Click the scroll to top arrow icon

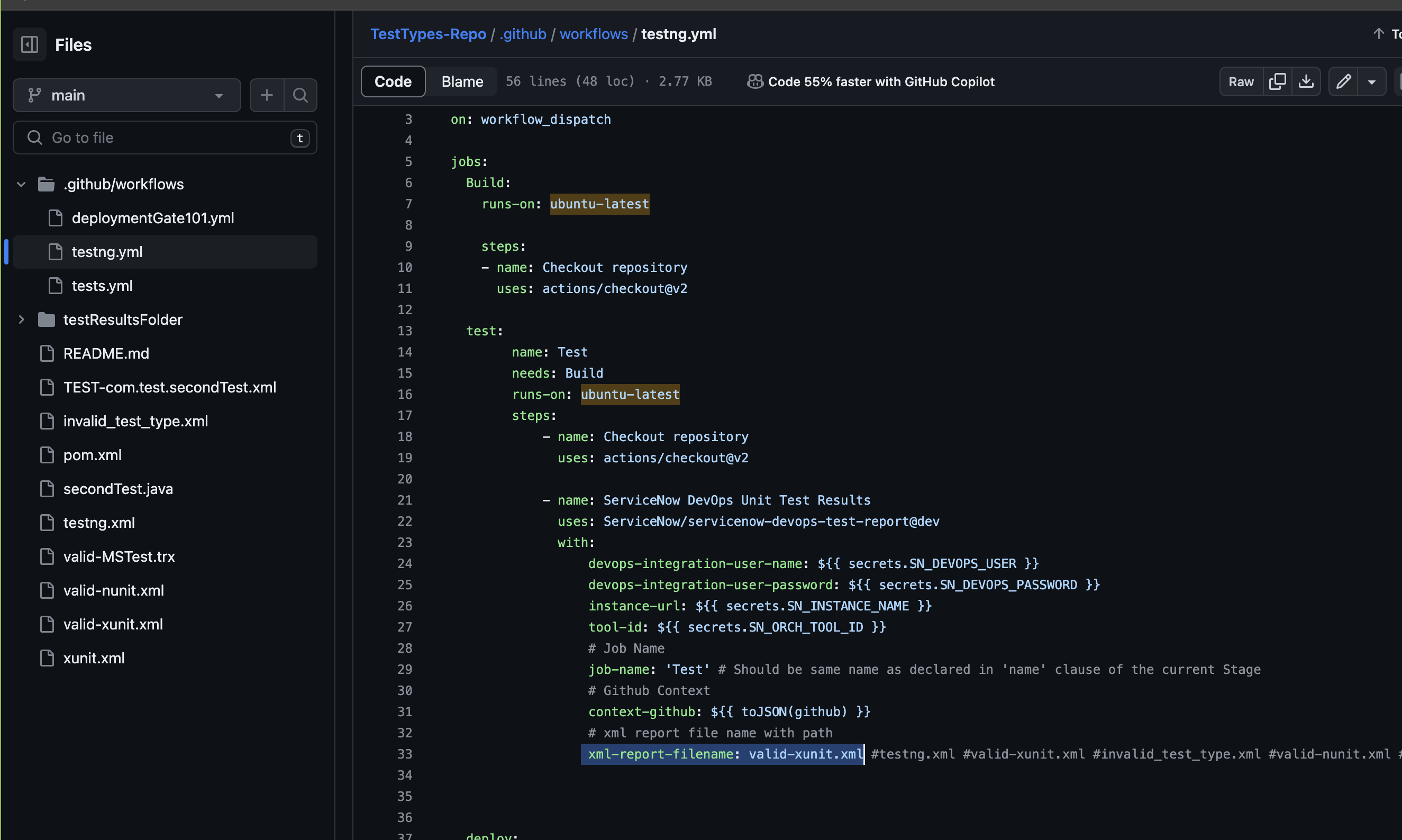pos(1378,34)
